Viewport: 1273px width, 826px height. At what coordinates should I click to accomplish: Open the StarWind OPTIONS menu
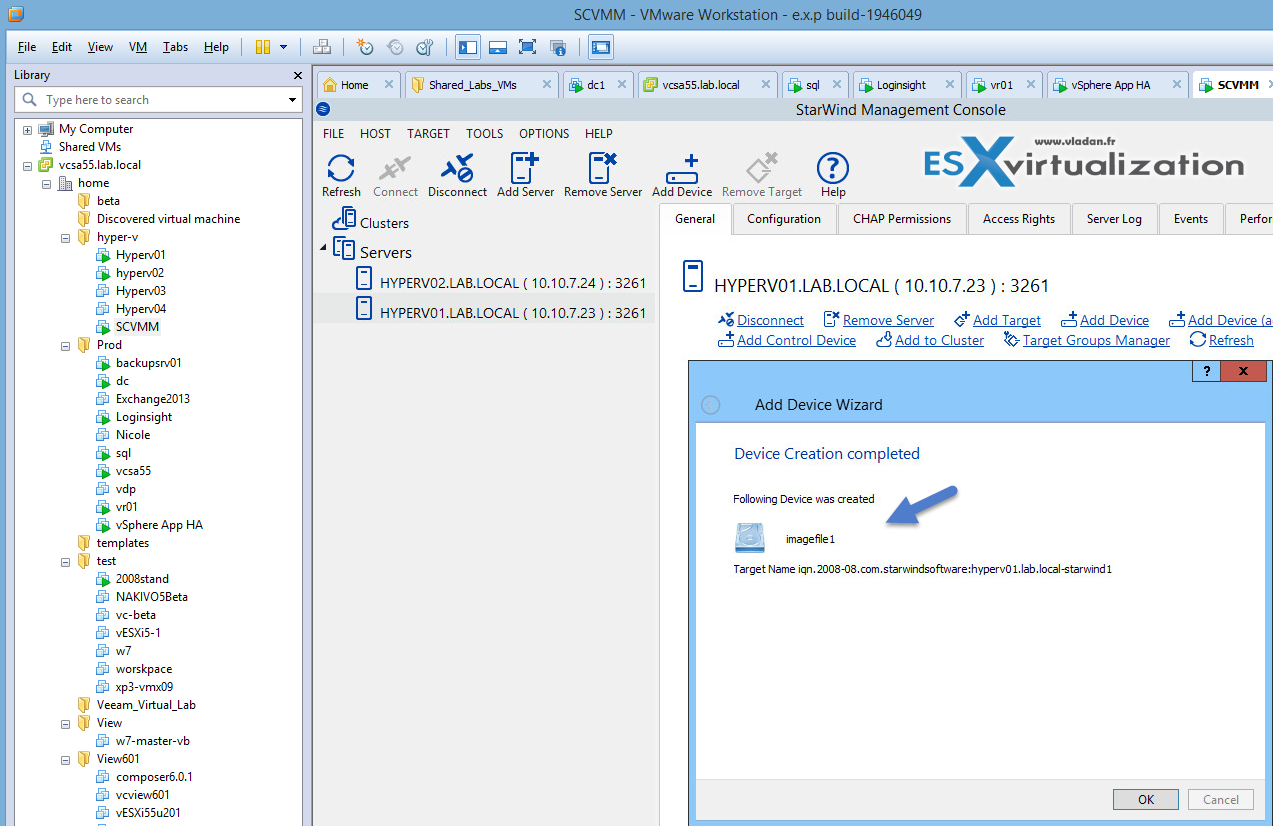click(x=544, y=133)
